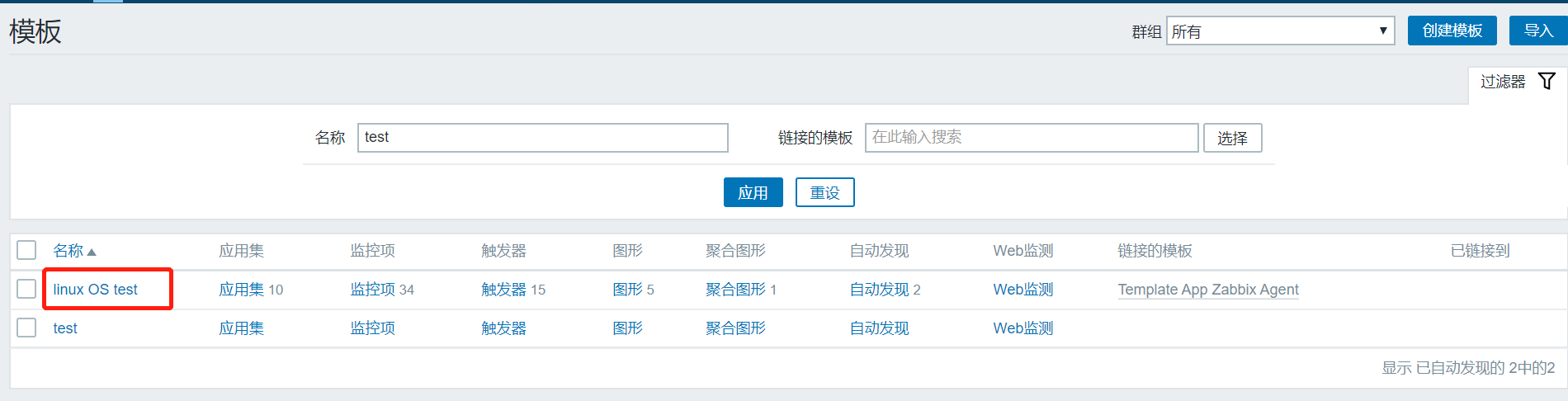Click the 创建模板 button
1568x401 pixels.
point(1452,31)
